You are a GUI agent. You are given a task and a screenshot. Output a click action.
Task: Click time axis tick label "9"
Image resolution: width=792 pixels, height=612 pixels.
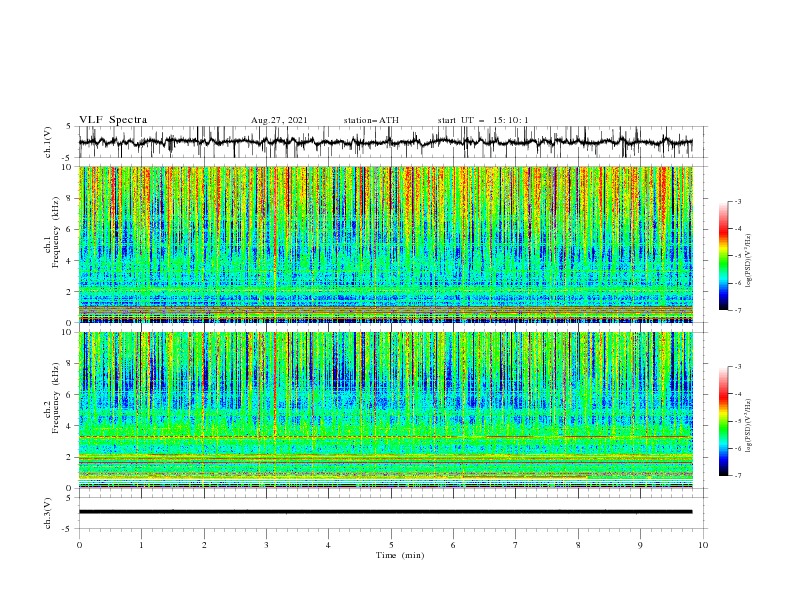pos(640,545)
